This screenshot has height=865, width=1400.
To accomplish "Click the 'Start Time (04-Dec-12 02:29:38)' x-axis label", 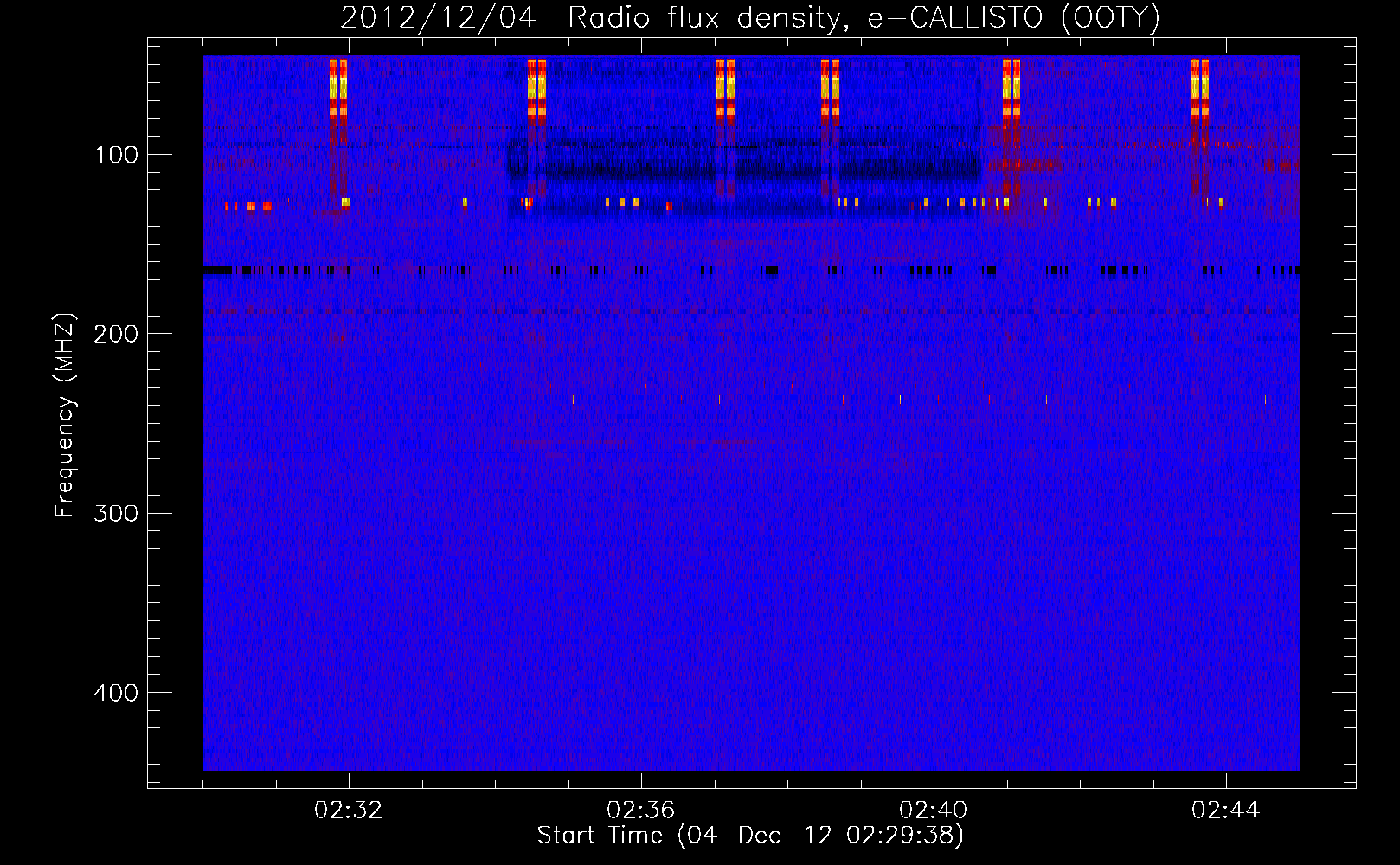I will point(750,836).
